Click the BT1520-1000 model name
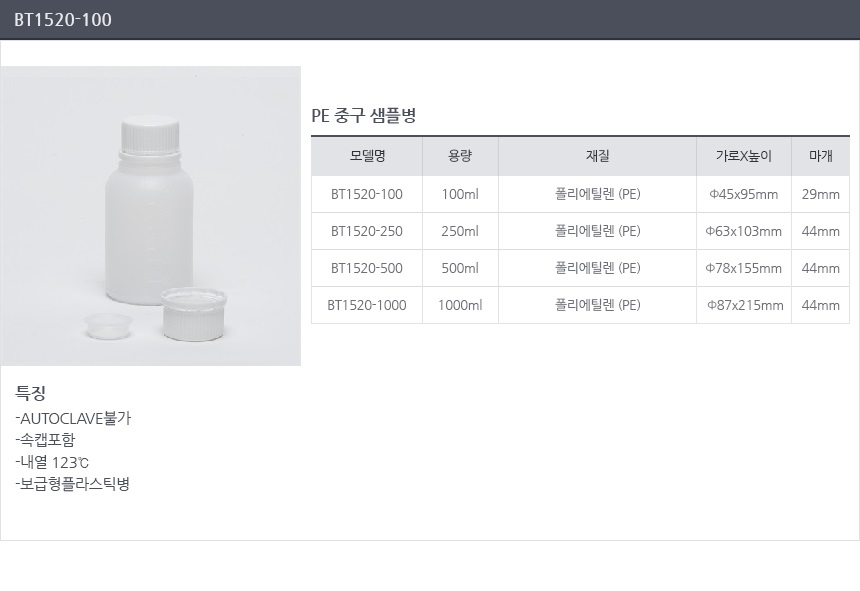 [x=367, y=305]
